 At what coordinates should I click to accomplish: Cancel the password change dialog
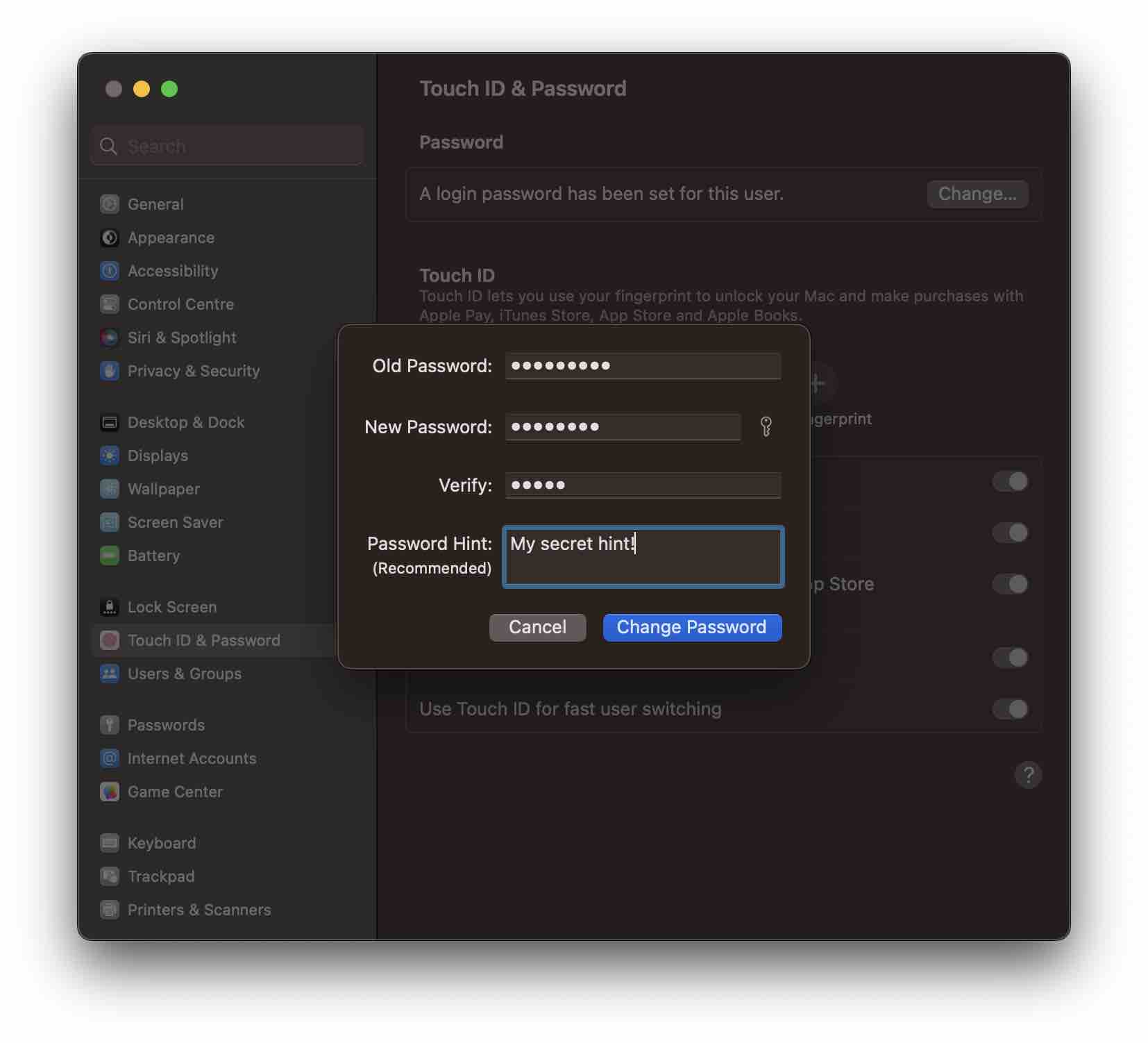coord(537,627)
